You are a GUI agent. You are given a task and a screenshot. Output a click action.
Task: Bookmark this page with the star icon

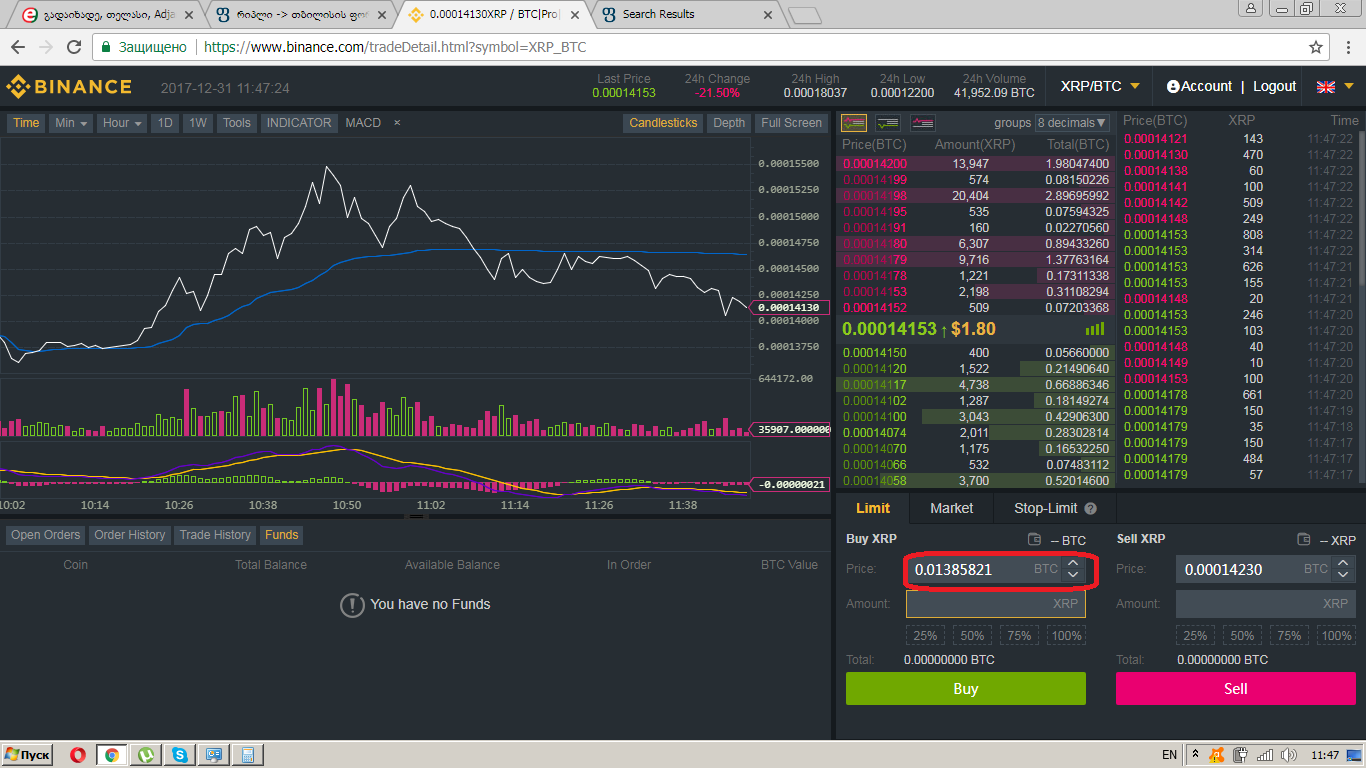coord(1316,47)
